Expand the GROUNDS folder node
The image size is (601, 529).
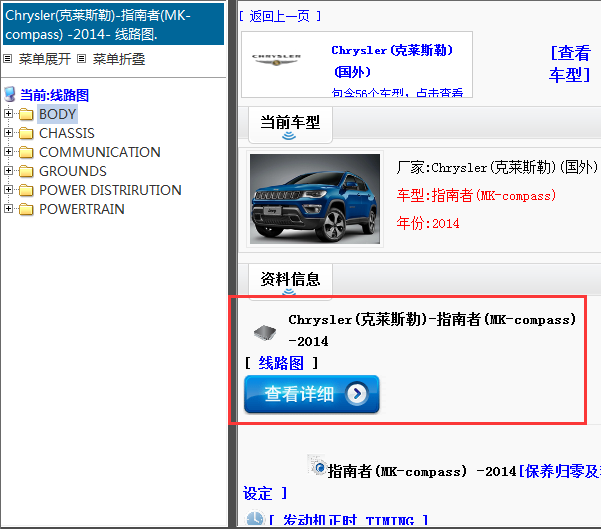[x=8, y=171]
